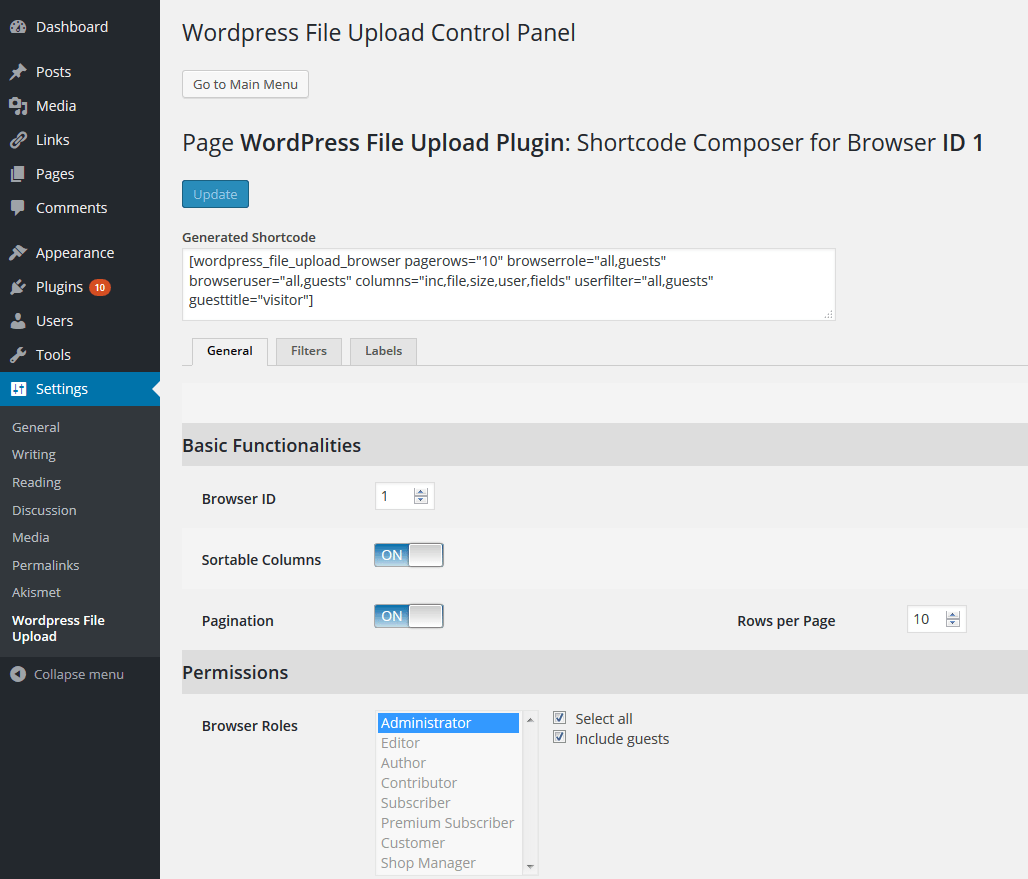This screenshot has height=879, width=1028.
Task: Open Pages via its page icon
Action: coord(18,173)
